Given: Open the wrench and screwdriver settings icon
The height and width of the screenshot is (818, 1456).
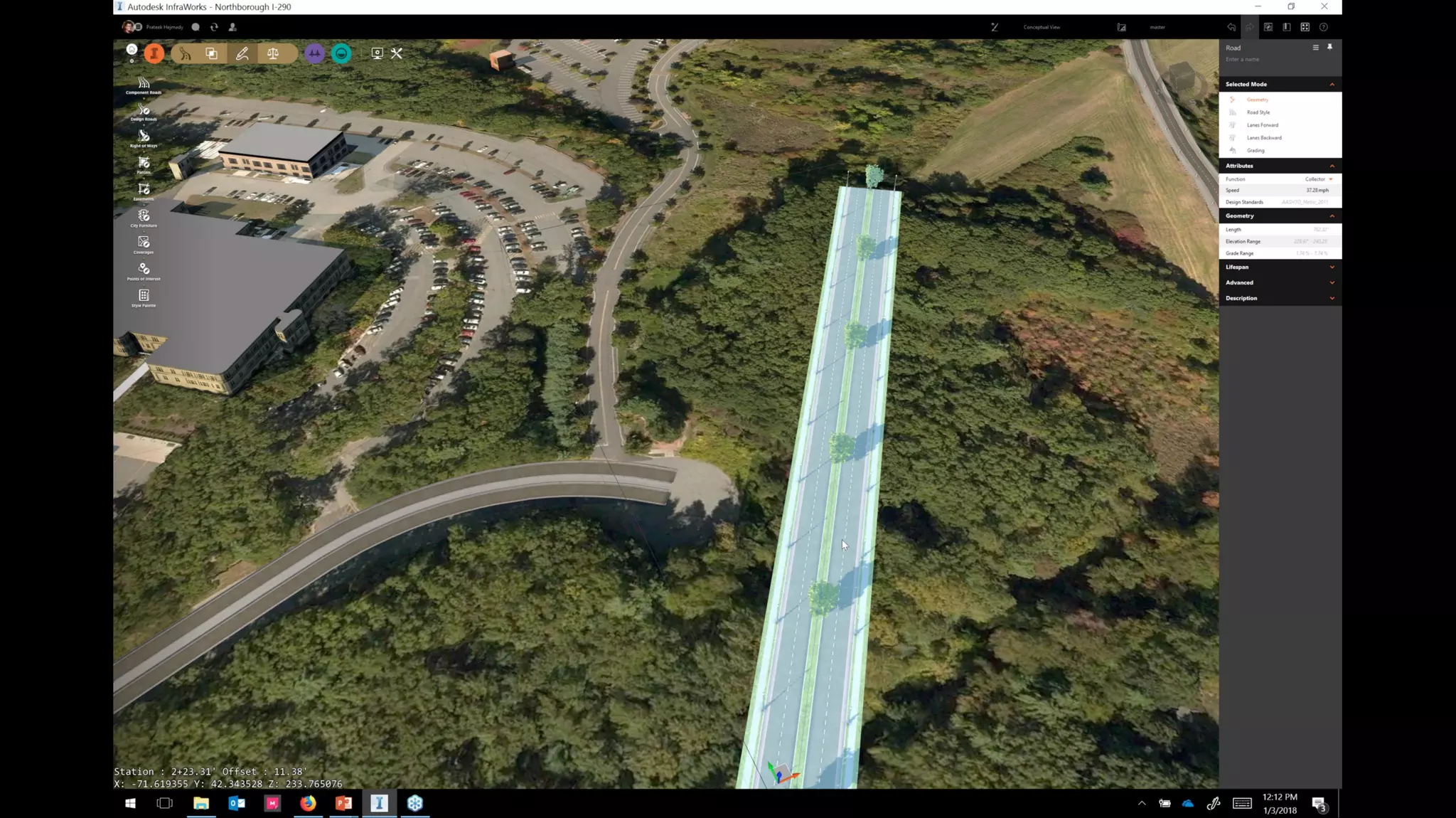Looking at the screenshot, I should [x=397, y=53].
